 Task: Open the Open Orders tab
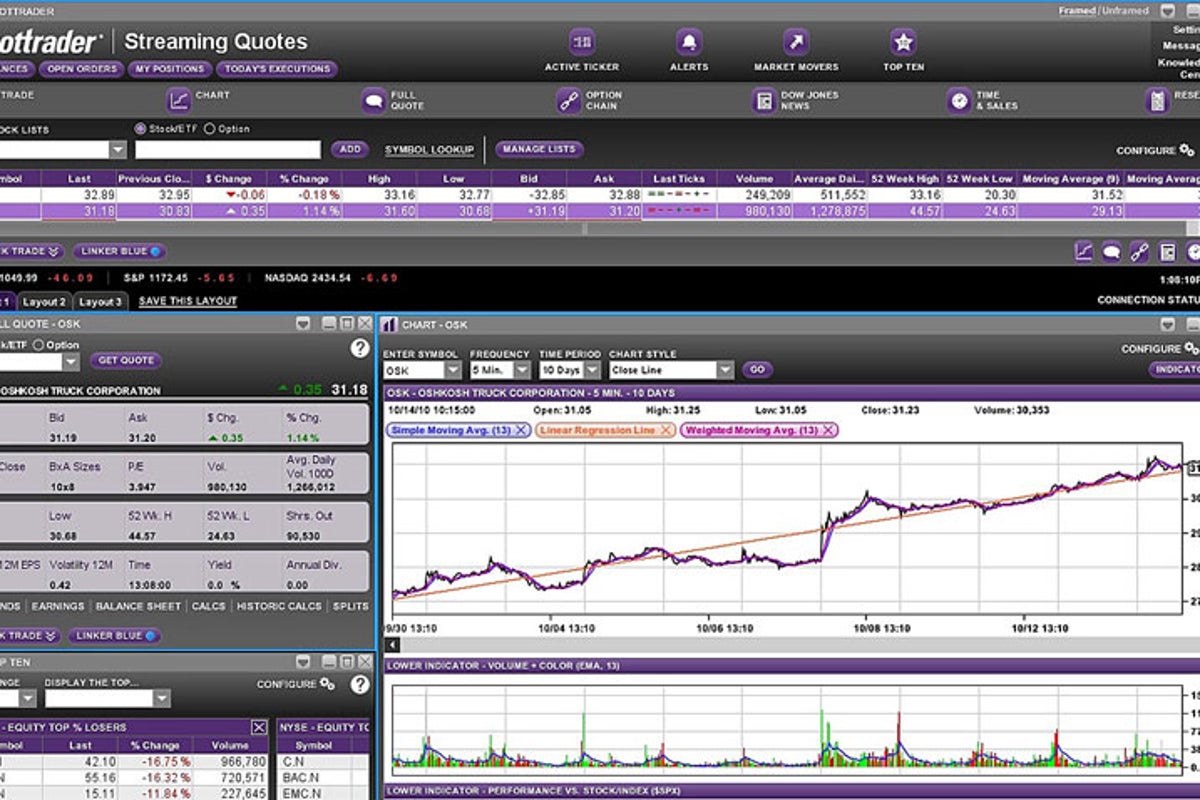pyautogui.click(x=83, y=69)
